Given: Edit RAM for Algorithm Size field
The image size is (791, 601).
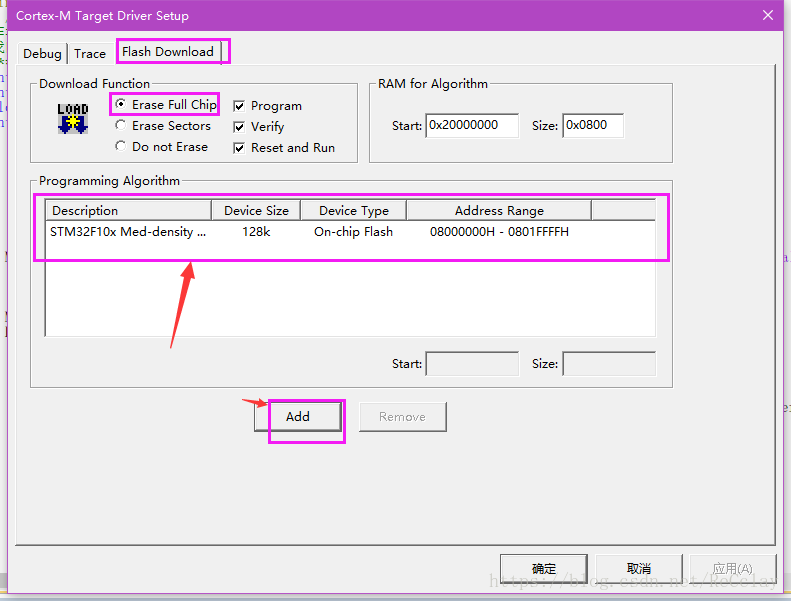Looking at the screenshot, I should click(x=593, y=125).
